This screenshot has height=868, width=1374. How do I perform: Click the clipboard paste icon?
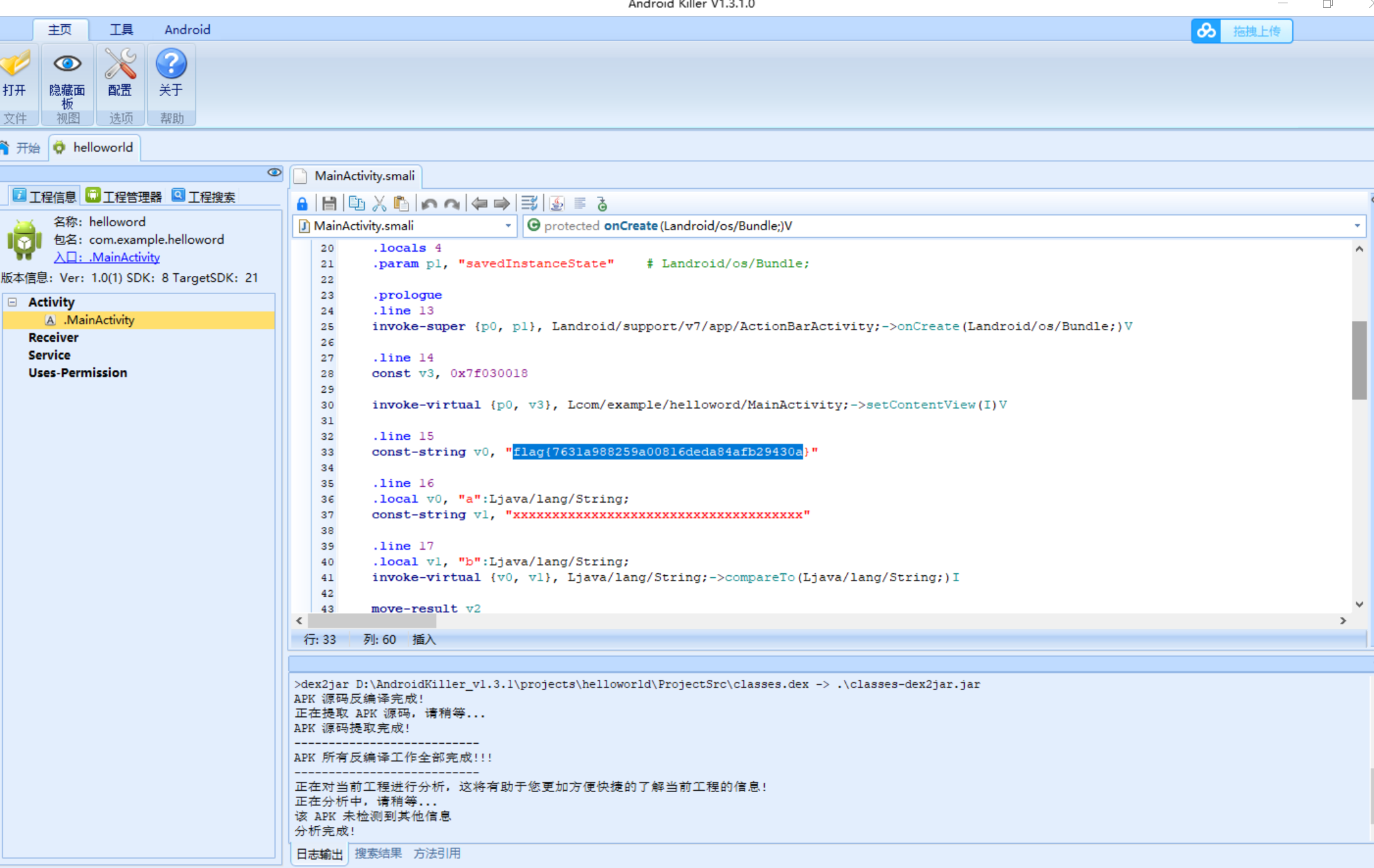click(x=401, y=203)
